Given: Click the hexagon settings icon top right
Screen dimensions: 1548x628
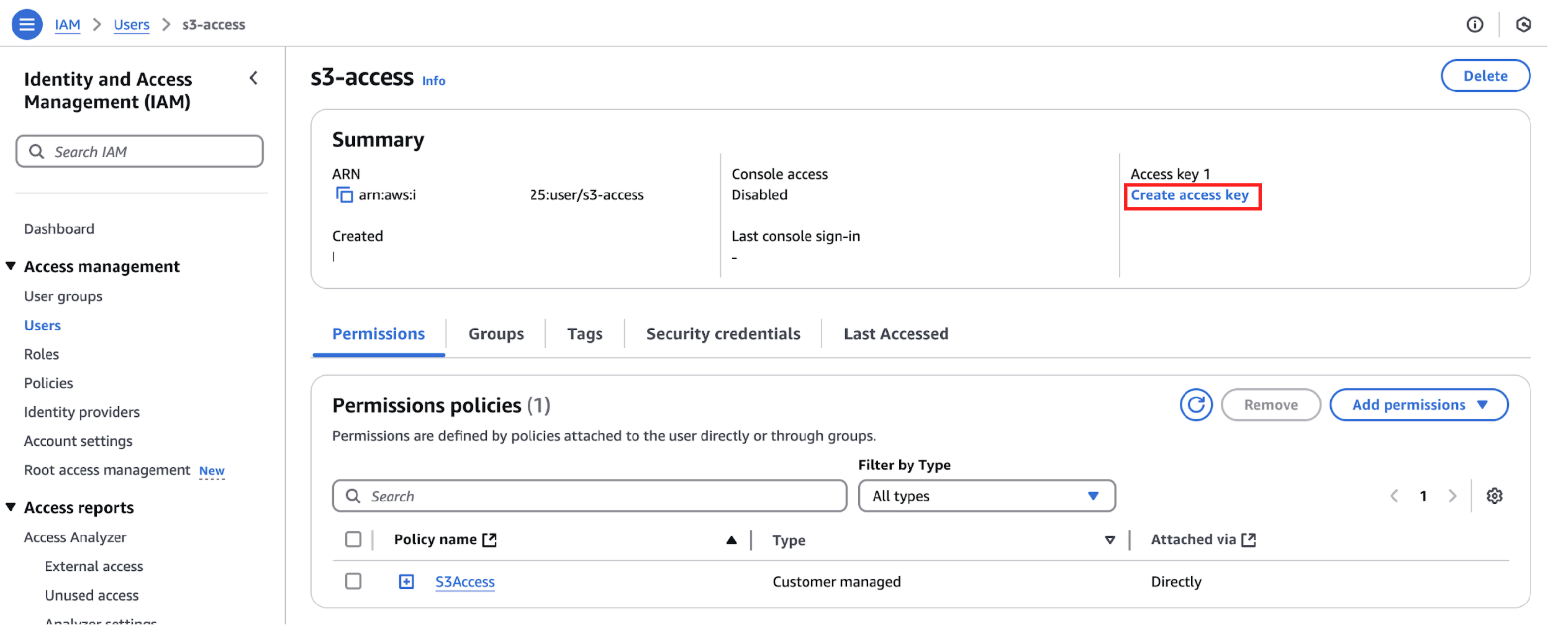Looking at the screenshot, I should pos(1524,24).
